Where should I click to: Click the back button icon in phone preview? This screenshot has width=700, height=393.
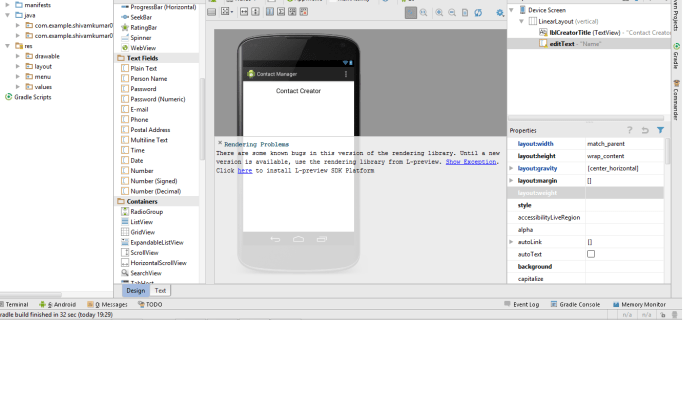coord(275,239)
